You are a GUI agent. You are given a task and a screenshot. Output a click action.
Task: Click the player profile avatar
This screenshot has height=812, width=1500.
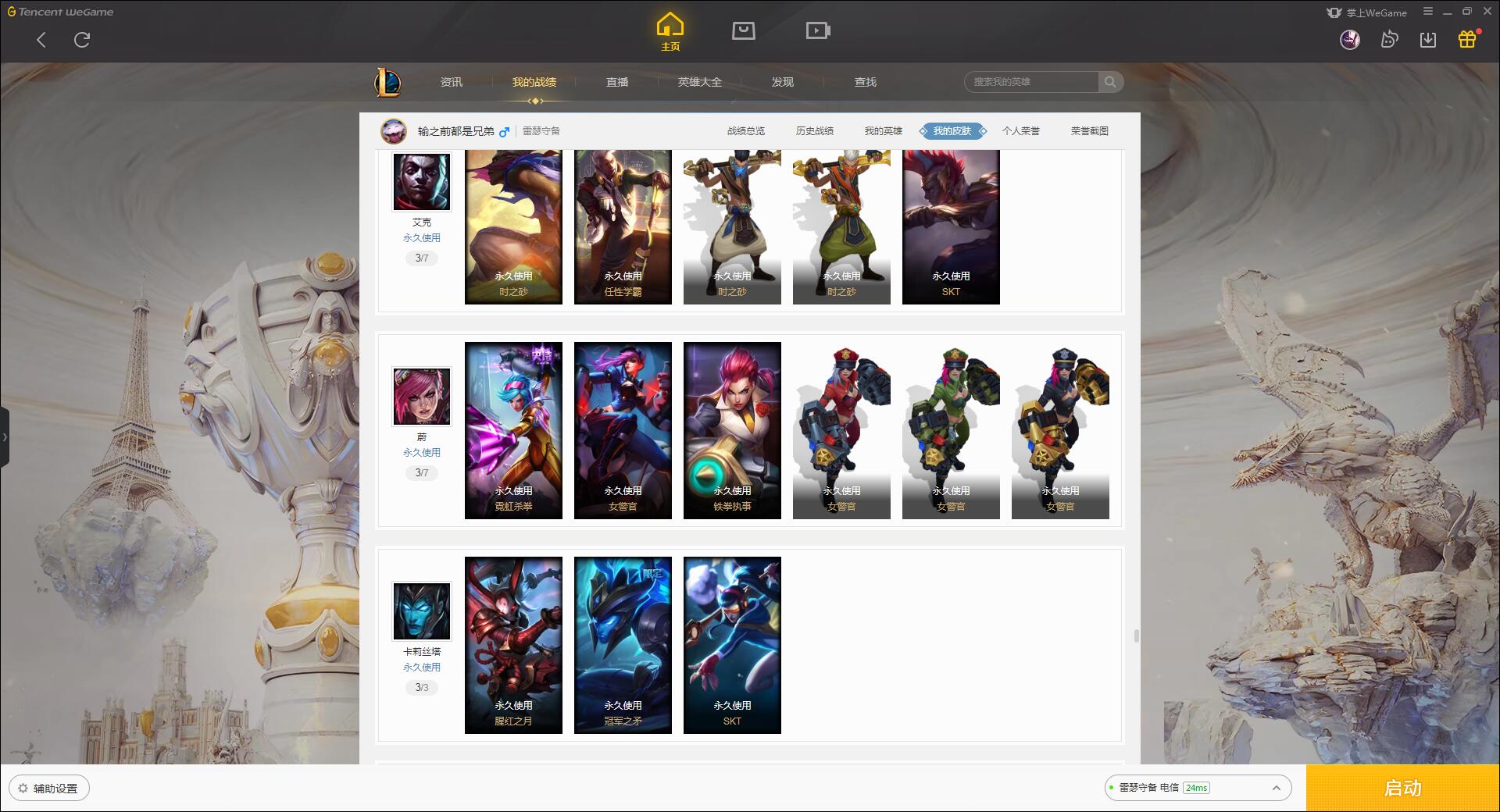pyautogui.click(x=394, y=131)
